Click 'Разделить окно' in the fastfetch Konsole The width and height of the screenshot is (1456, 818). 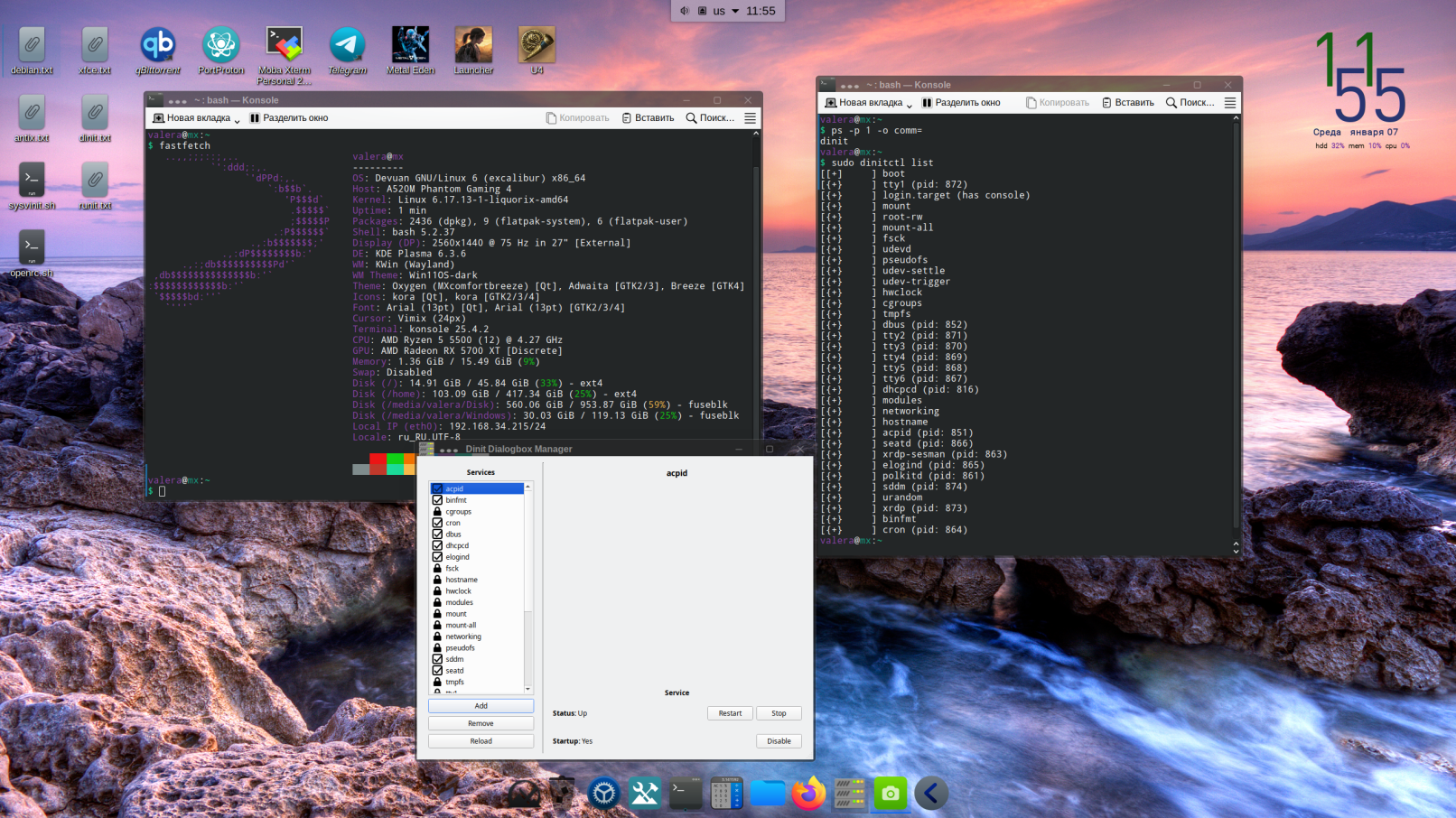point(288,118)
